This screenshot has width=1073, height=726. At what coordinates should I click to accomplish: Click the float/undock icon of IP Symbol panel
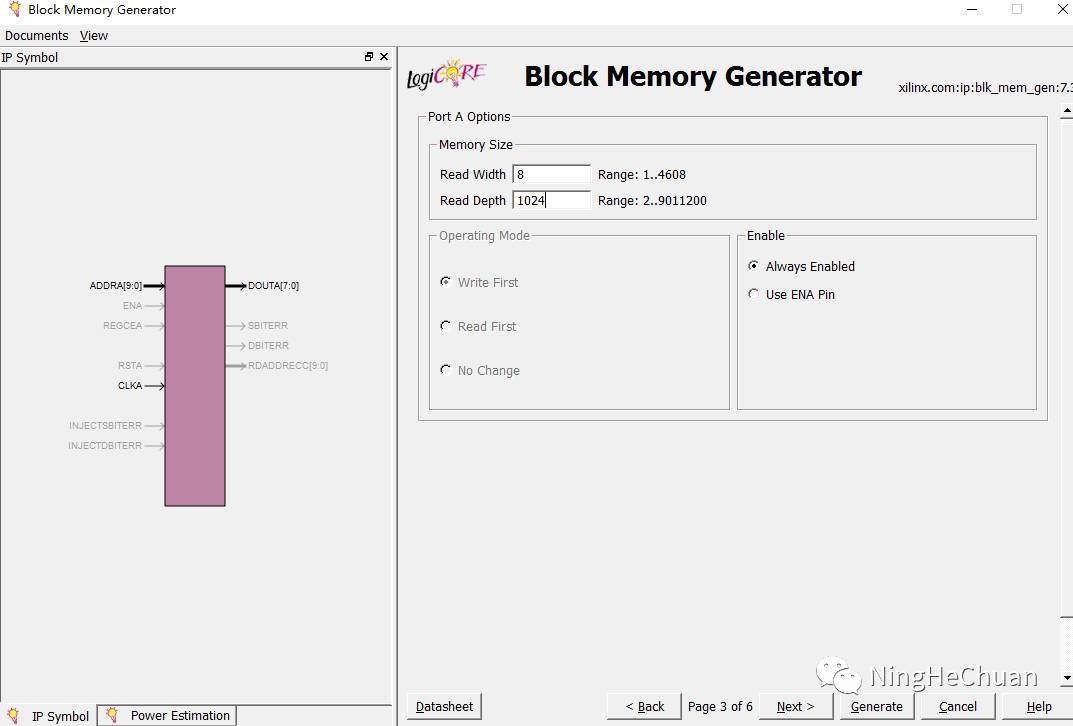pos(369,57)
